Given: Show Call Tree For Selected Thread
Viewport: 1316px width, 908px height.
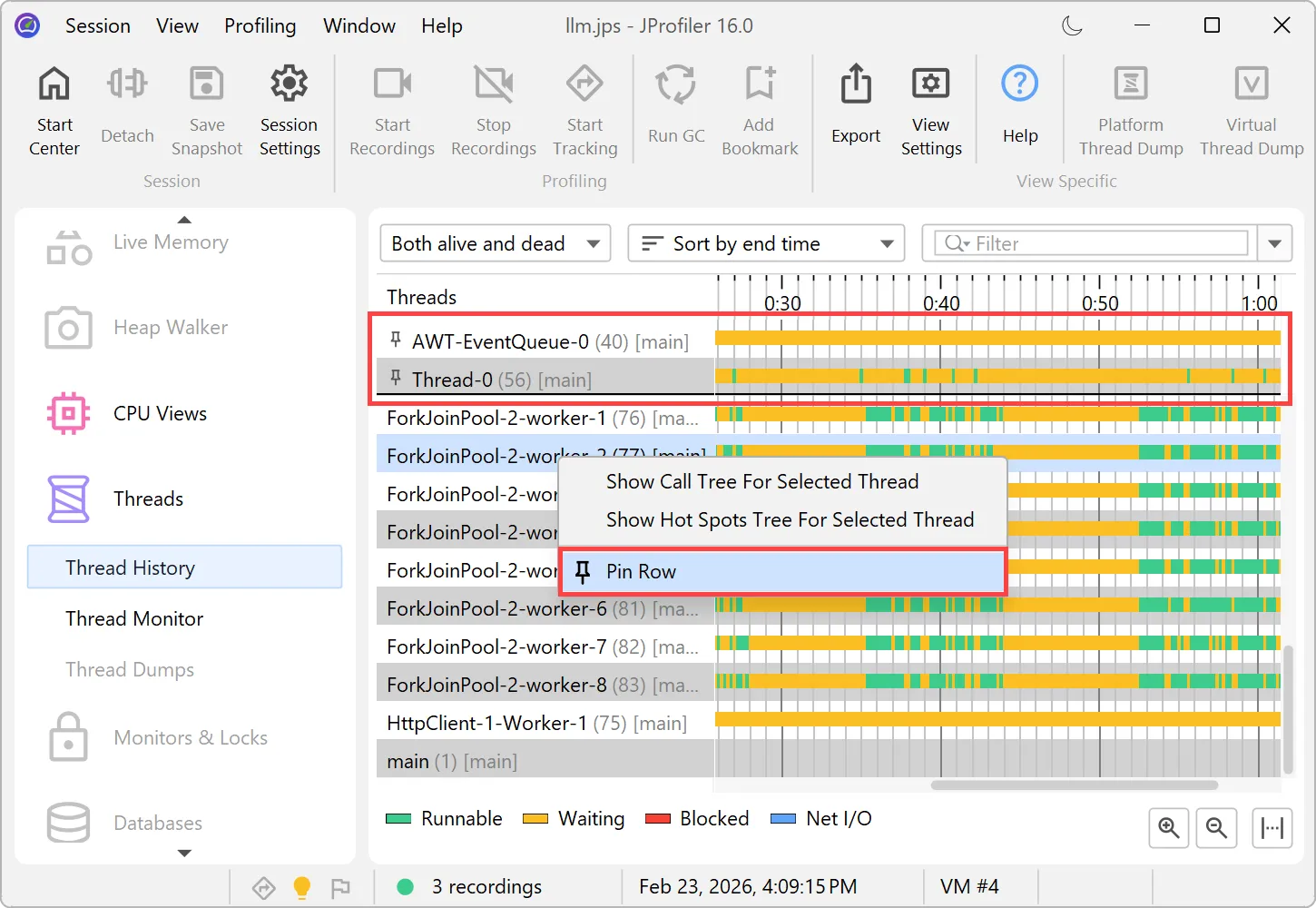Looking at the screenshot, I should [762, 481].
